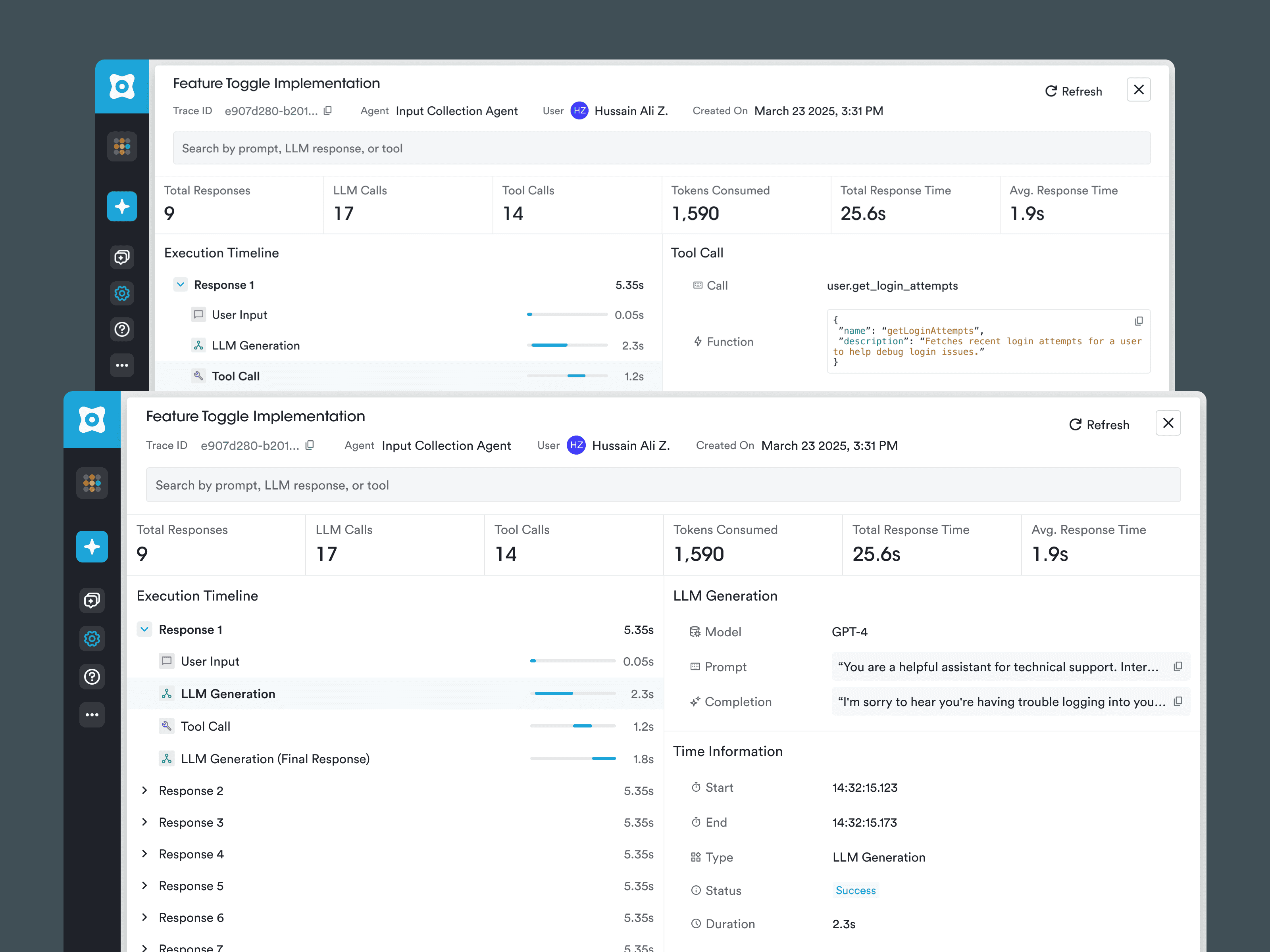Click the colored dots grid icon in the lower sidebar
This screenshot has width=1270, height=952.
point(92,483)
